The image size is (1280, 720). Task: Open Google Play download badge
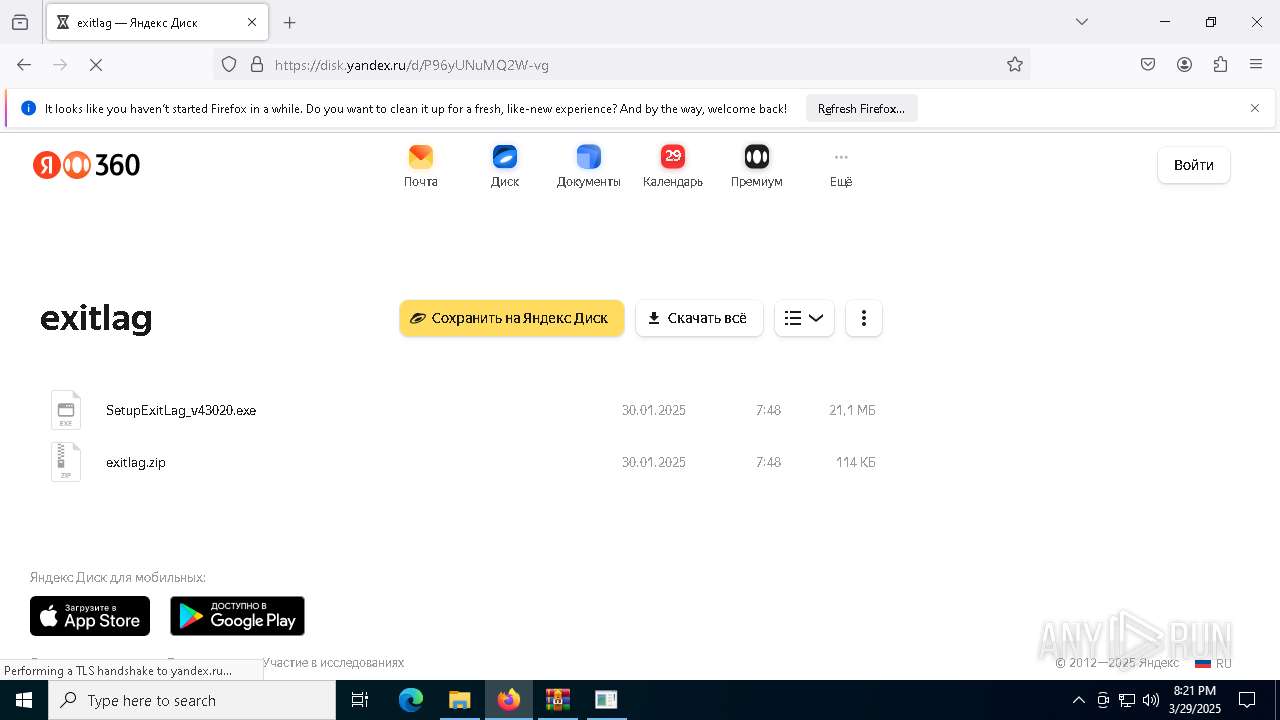pos(237,616)
